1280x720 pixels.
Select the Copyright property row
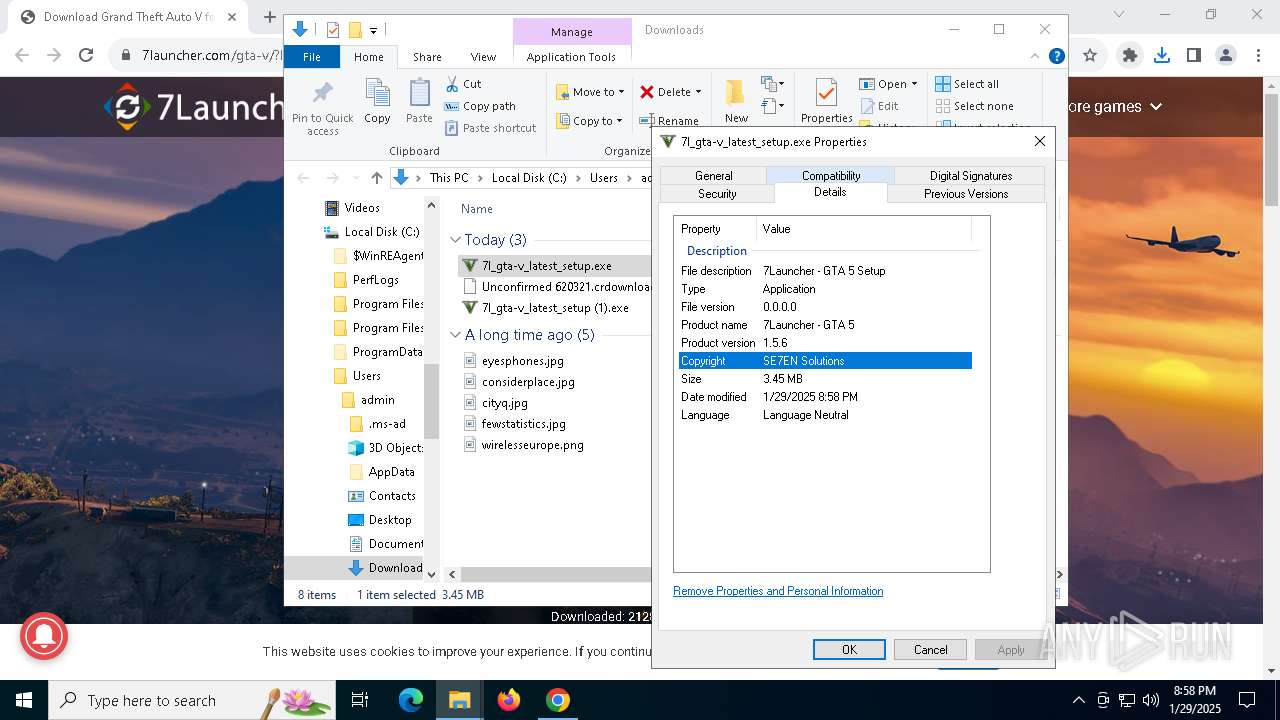[x=825, y=361]
